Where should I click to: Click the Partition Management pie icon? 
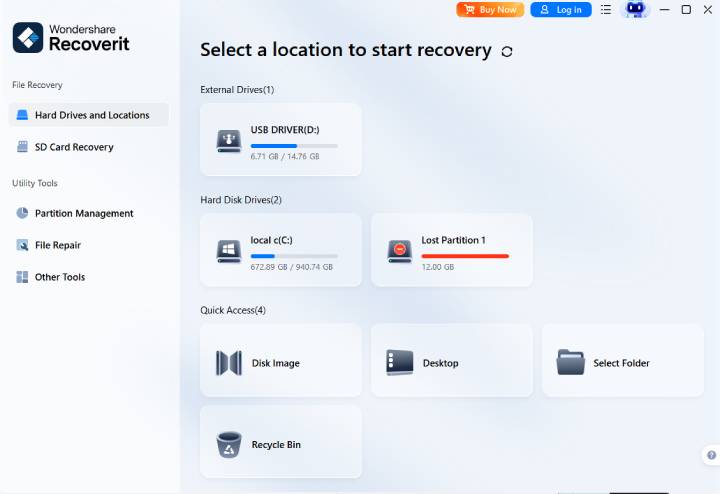click(22, 213)
